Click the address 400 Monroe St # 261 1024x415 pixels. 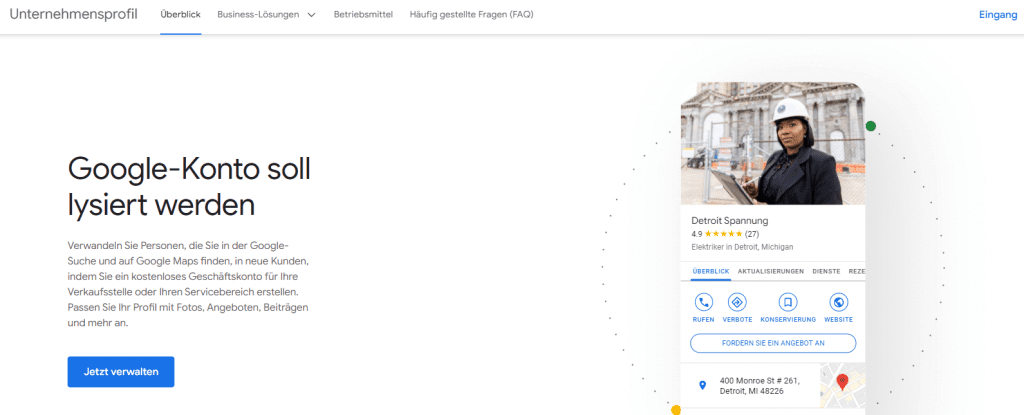click(760, 386)
